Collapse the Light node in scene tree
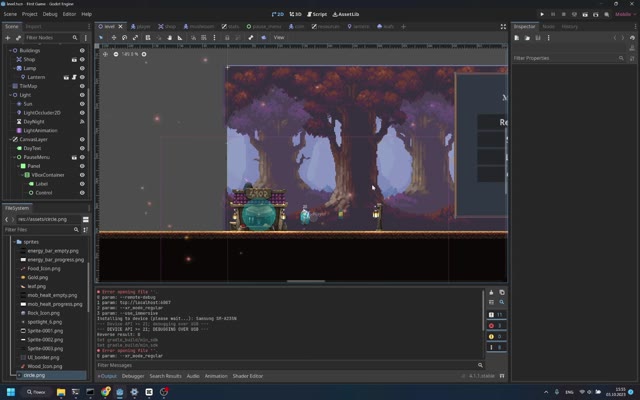 (10, 95)
